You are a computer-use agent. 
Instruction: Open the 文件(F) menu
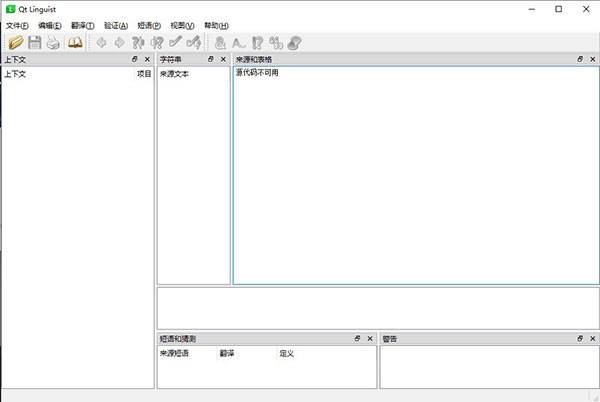[17, 26]
